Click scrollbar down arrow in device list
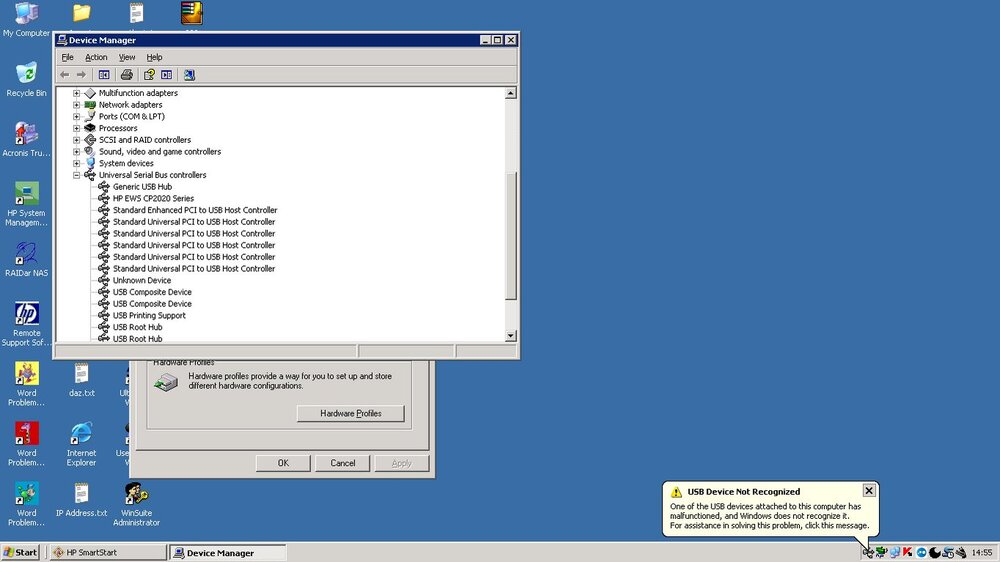 pyautogui.click(x=510, y=336)
